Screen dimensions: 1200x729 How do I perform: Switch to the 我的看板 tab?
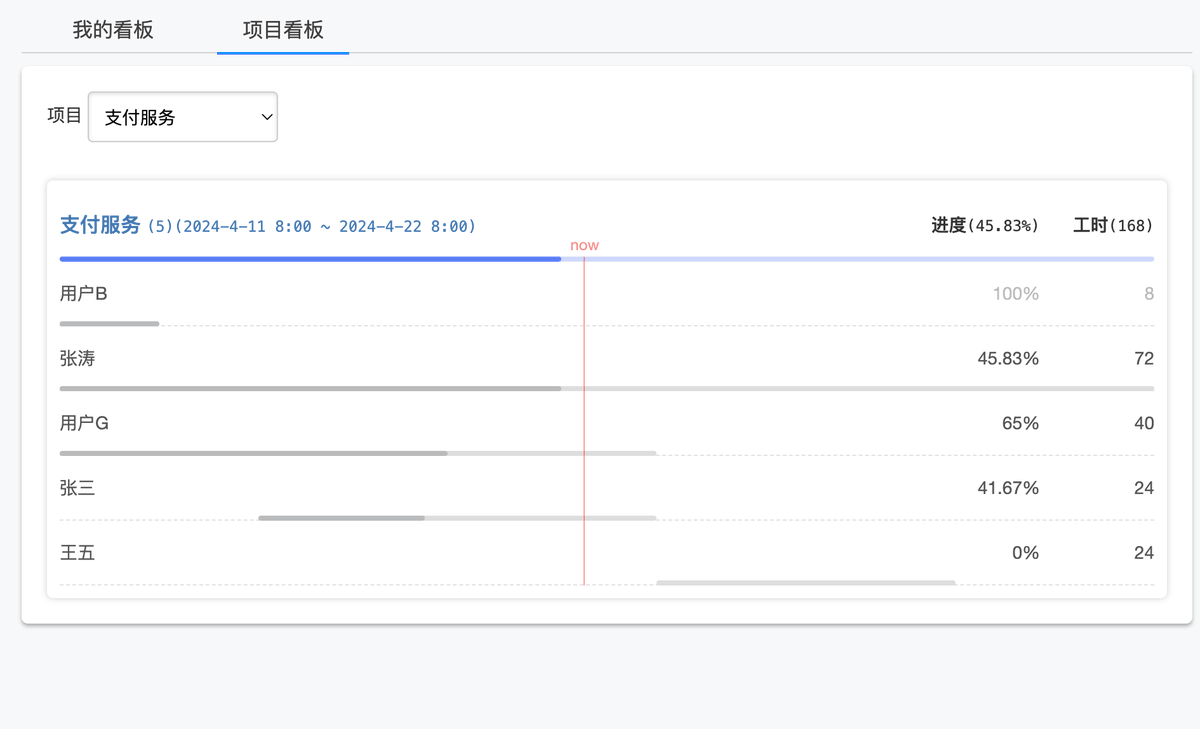(x=113, y=29)
